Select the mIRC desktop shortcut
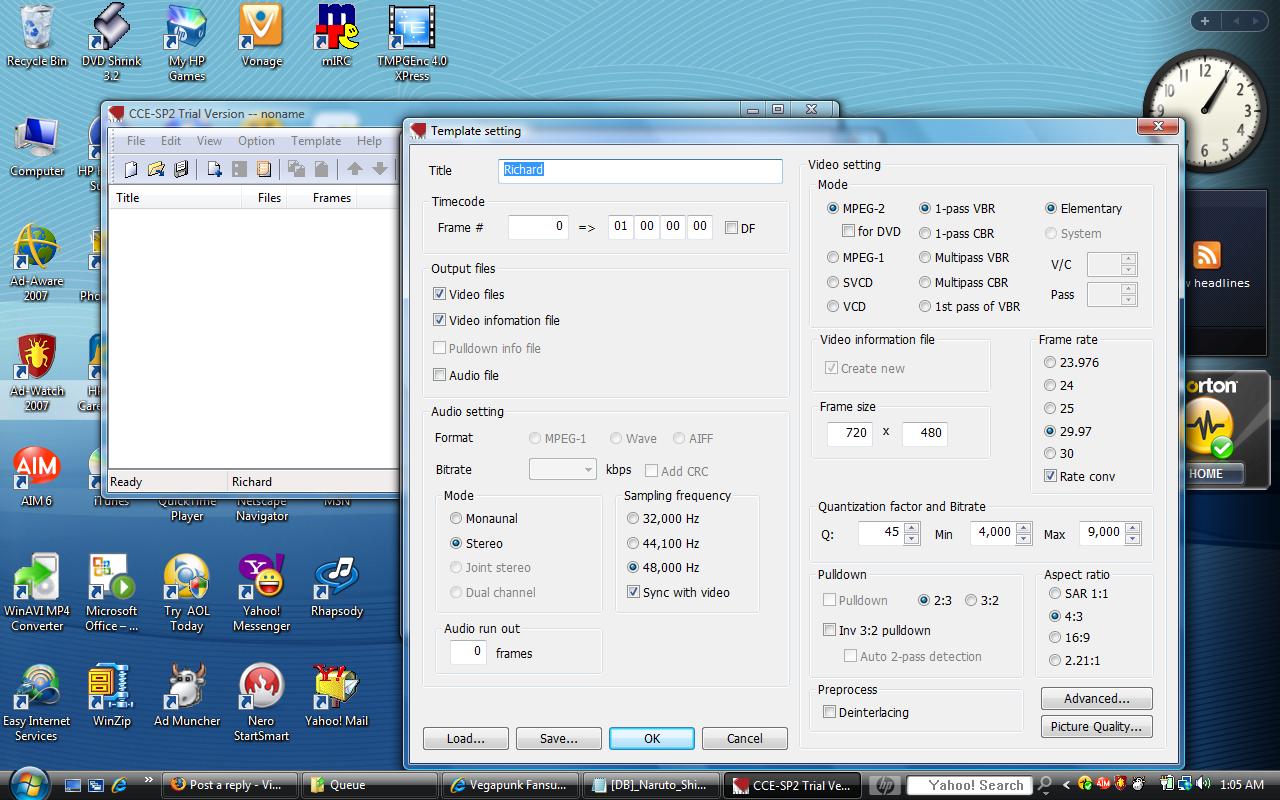This screenshot has width=1280, height=800. point(336,36)
